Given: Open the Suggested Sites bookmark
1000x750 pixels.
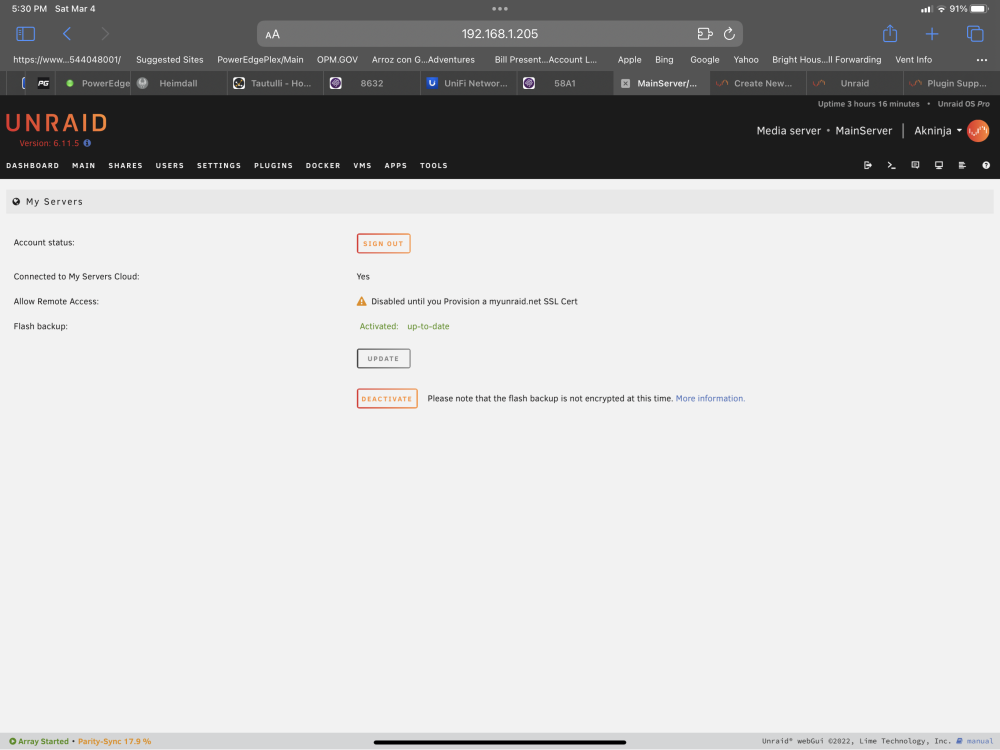Looking at the screenshot, I should [170, 60].
